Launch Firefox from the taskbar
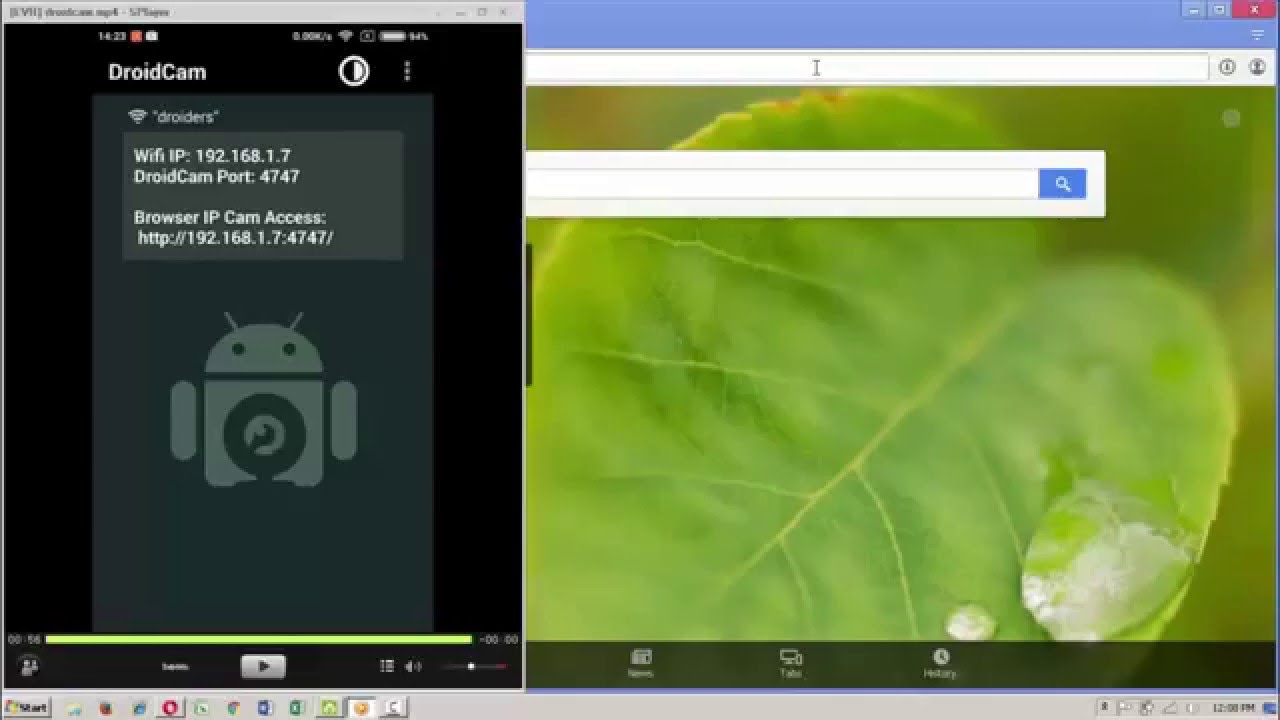The width and height of the screenshot is (1280, 720). (106, 708)
